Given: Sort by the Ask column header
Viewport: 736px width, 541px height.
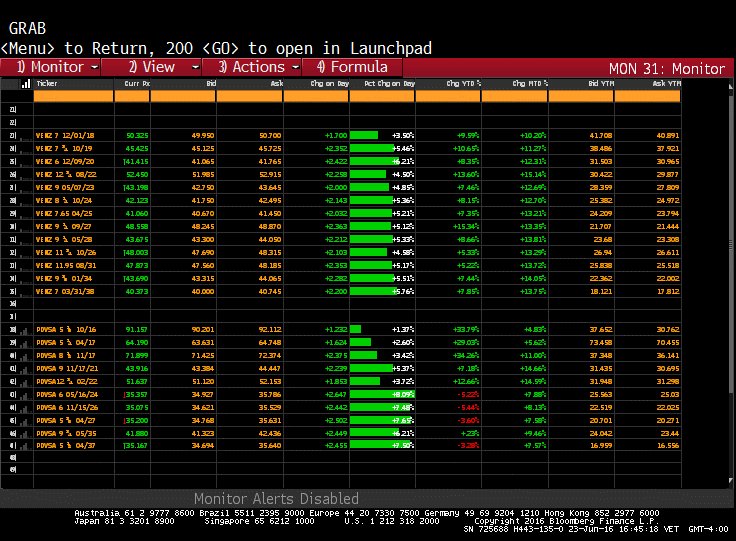Looking at the screenshot, I should [277, 84].
